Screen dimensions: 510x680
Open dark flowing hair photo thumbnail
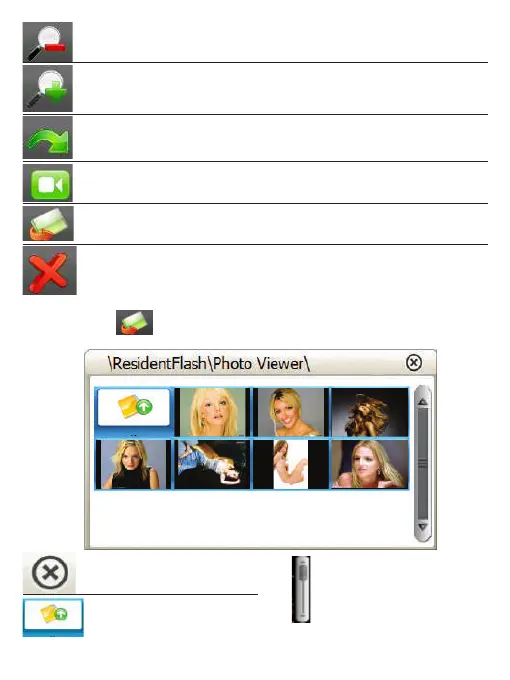(x=369, y=412)
